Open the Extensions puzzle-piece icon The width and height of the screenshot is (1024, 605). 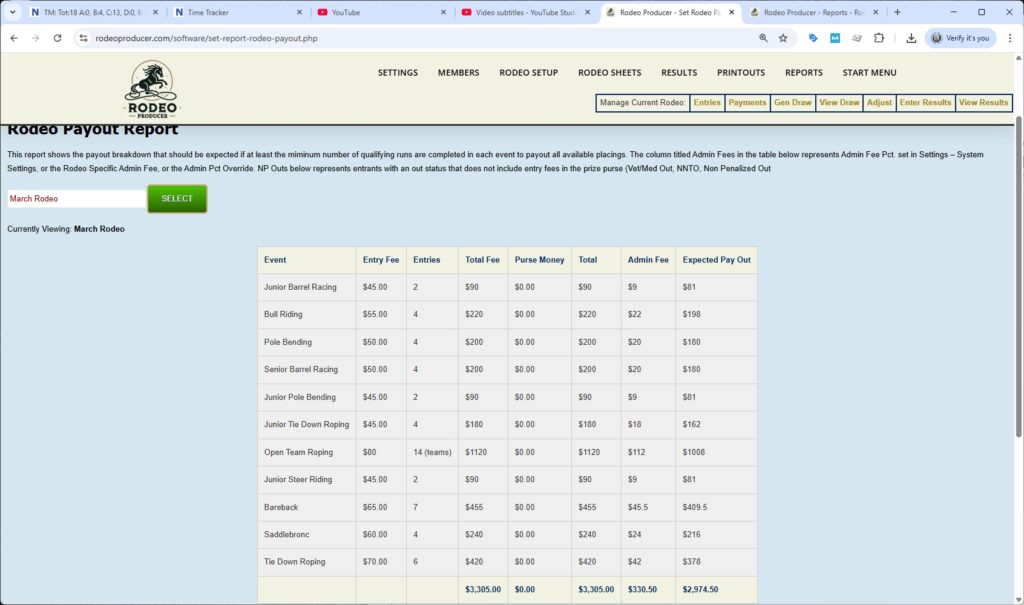pyautogui.click(x=879, y=38)
